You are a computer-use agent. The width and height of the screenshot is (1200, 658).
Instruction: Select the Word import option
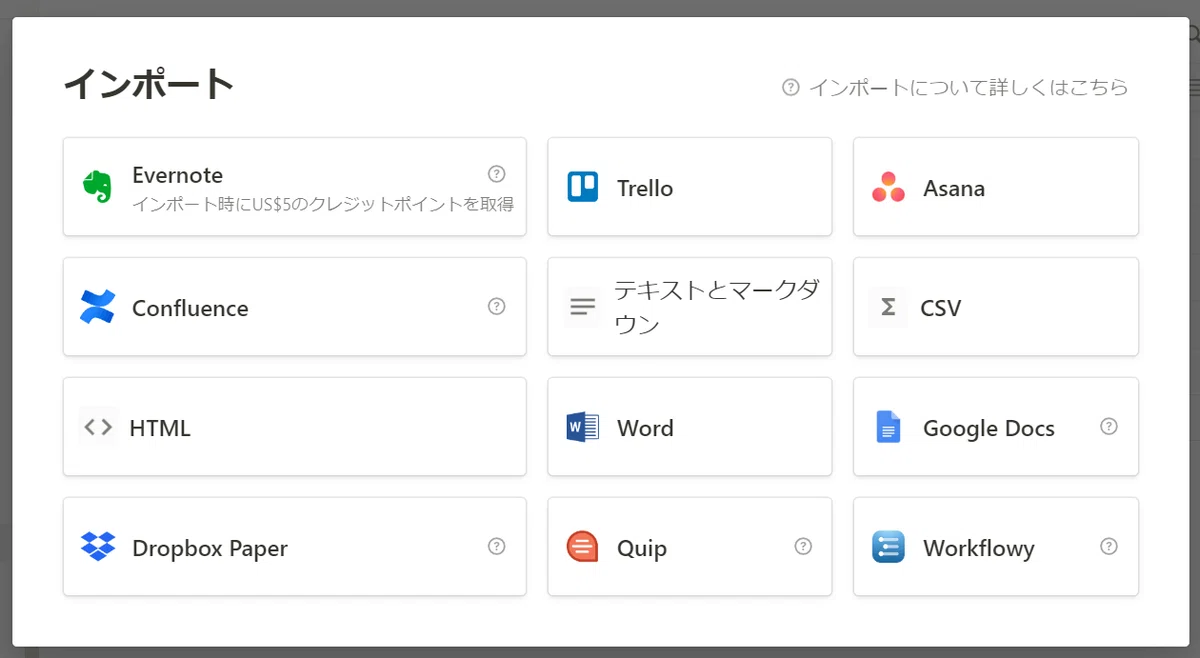pos(690,427)
